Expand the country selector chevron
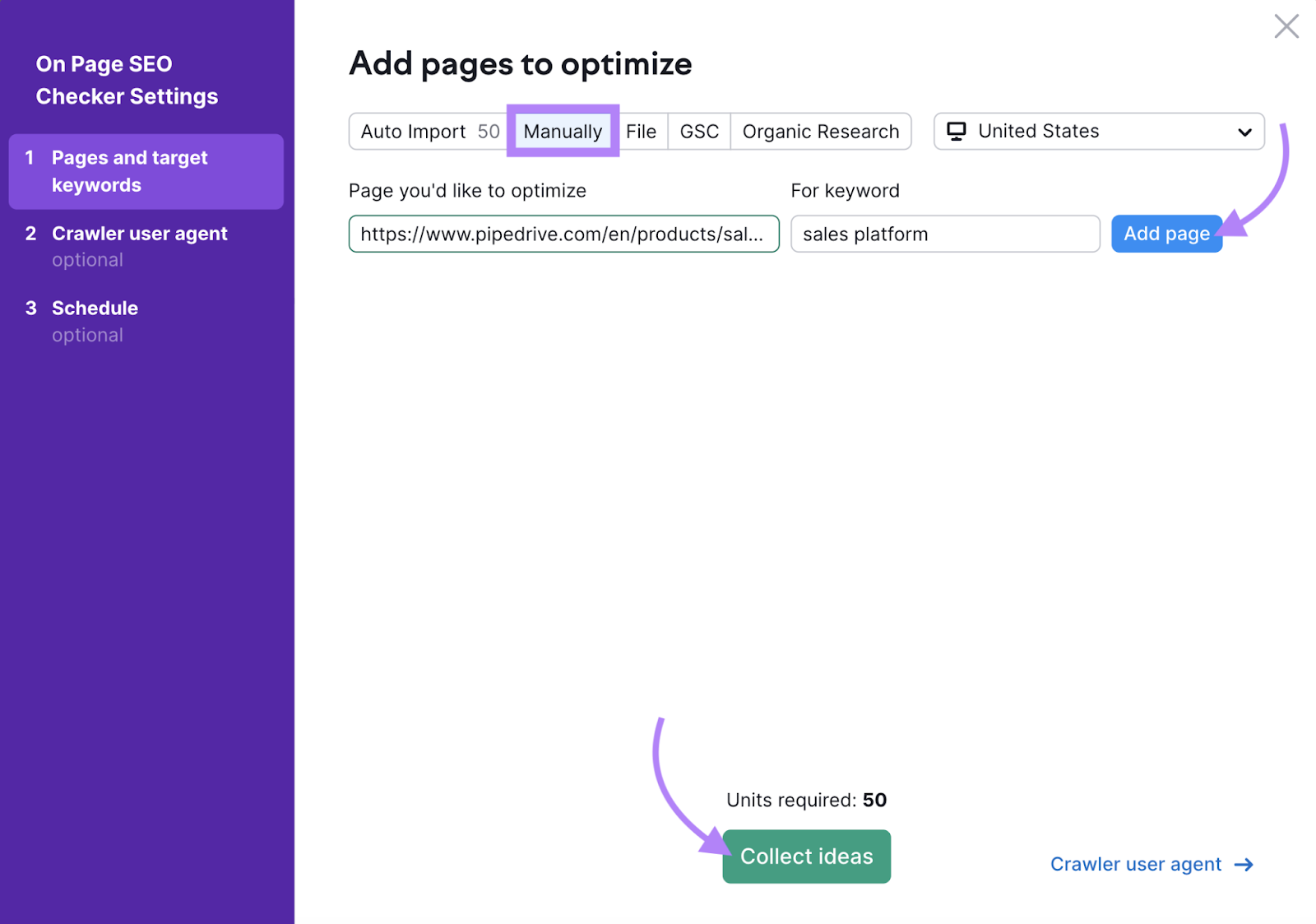Screen dimensions: 1316x924 point(1244,132)
